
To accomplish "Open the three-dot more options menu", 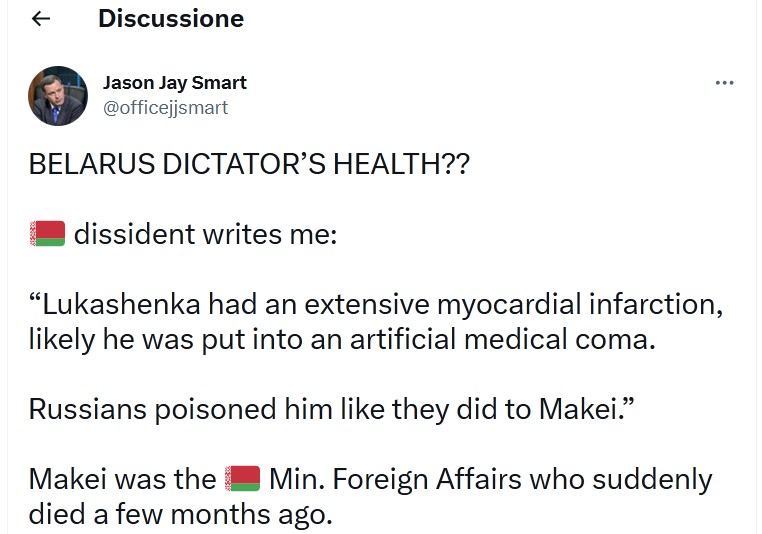I will 724,83.
